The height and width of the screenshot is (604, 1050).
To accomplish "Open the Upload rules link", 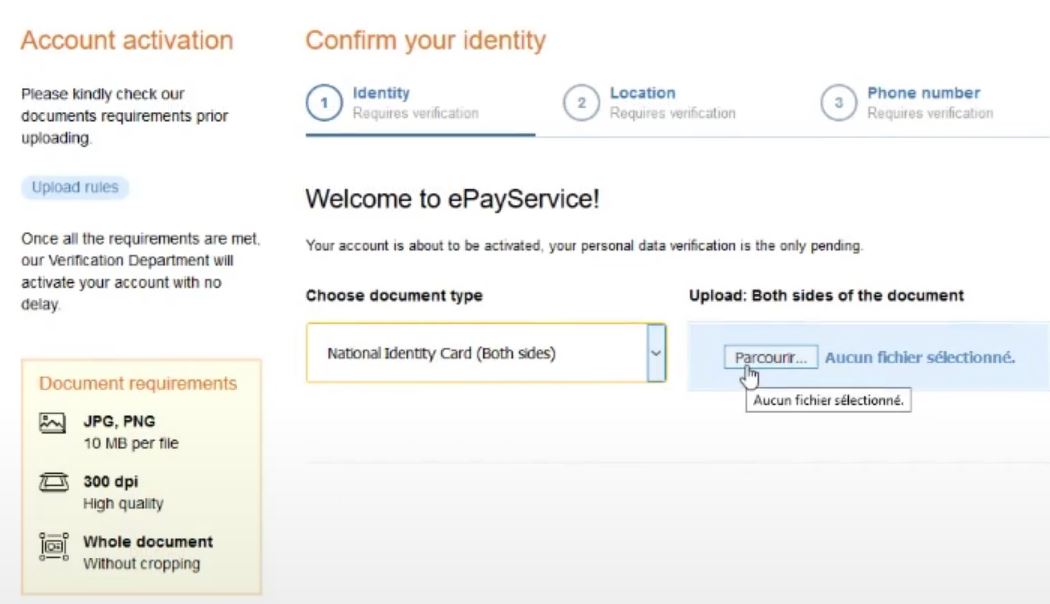I will coord(75,187).
